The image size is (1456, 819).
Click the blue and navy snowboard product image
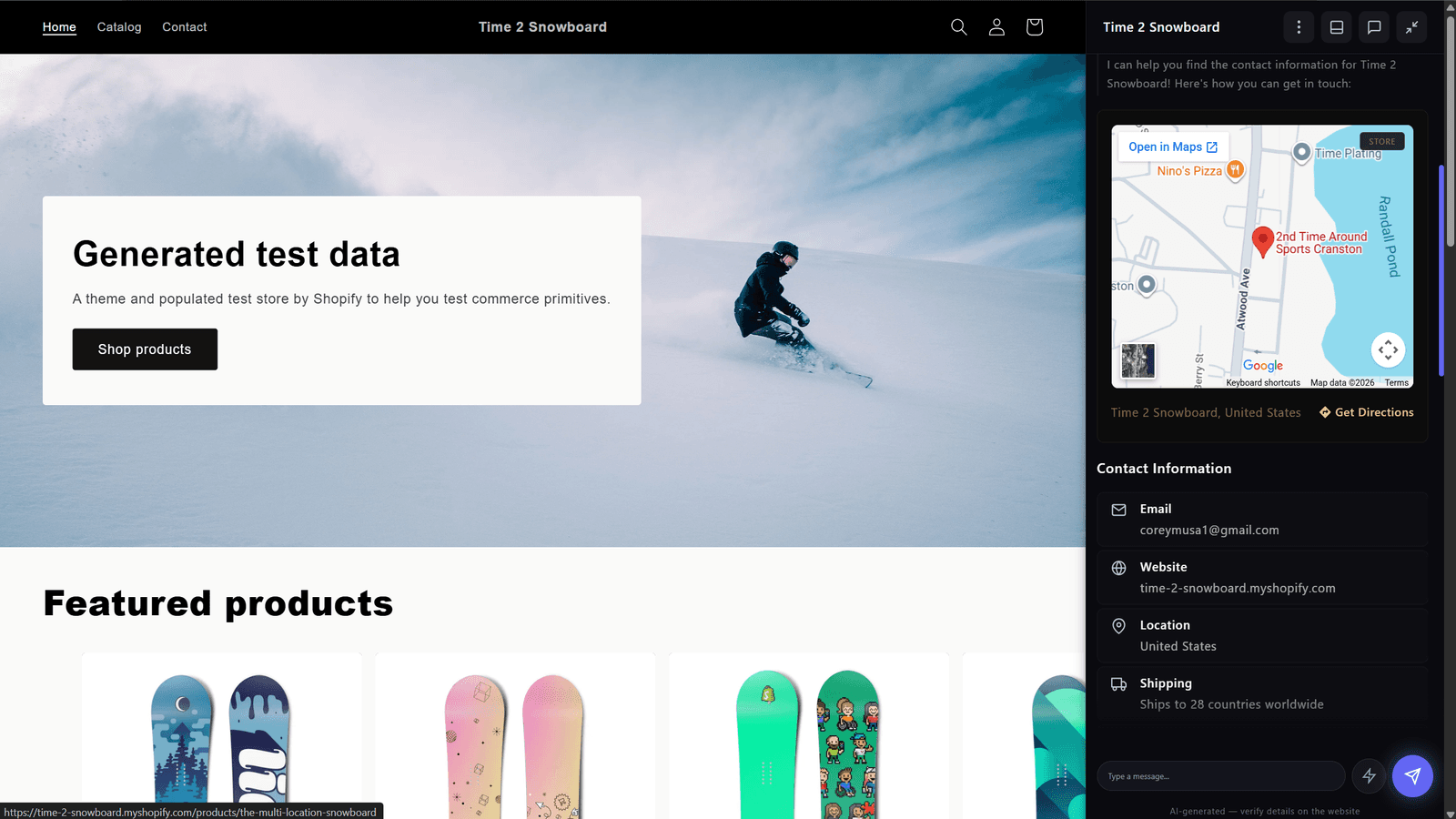click(x=222, y=736)
